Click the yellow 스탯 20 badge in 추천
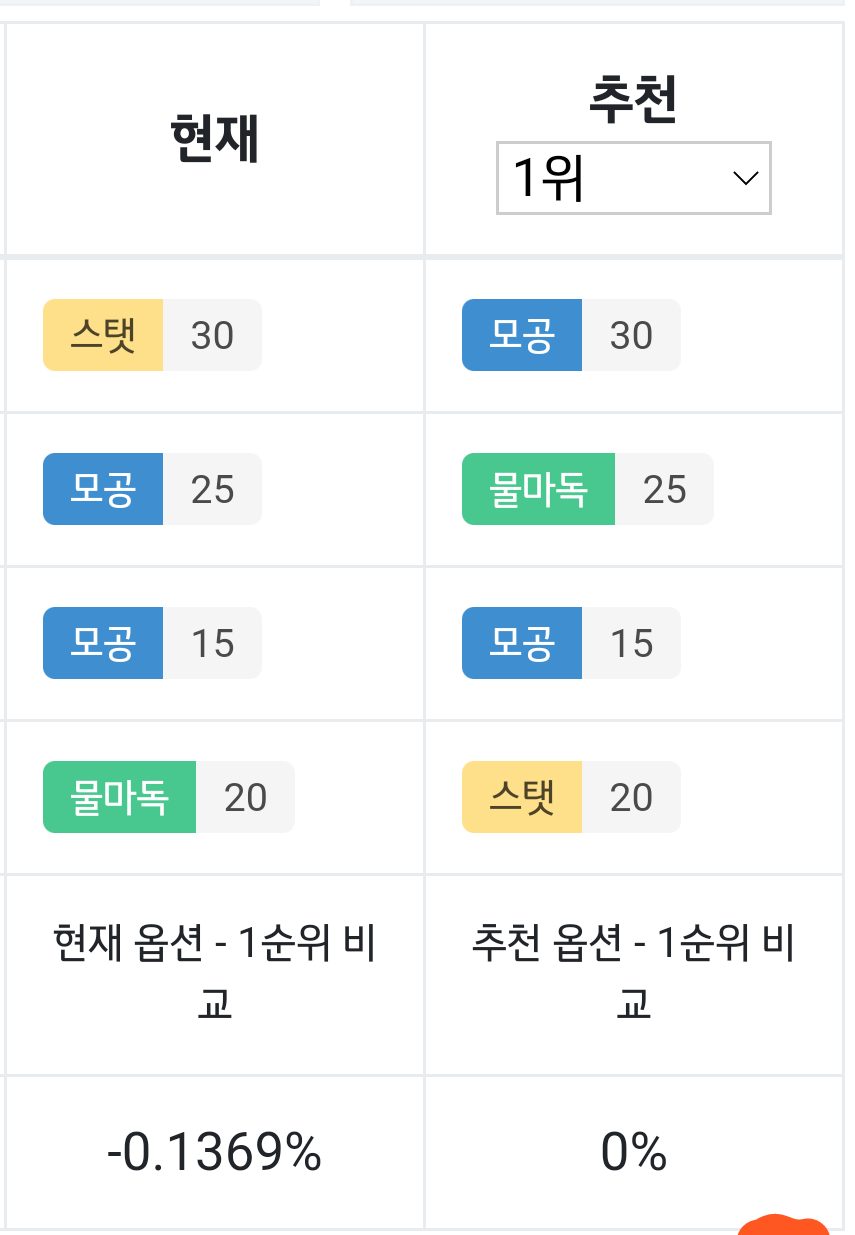The image size is (855, 1235). pyautogui.click(x=571, y=797)
